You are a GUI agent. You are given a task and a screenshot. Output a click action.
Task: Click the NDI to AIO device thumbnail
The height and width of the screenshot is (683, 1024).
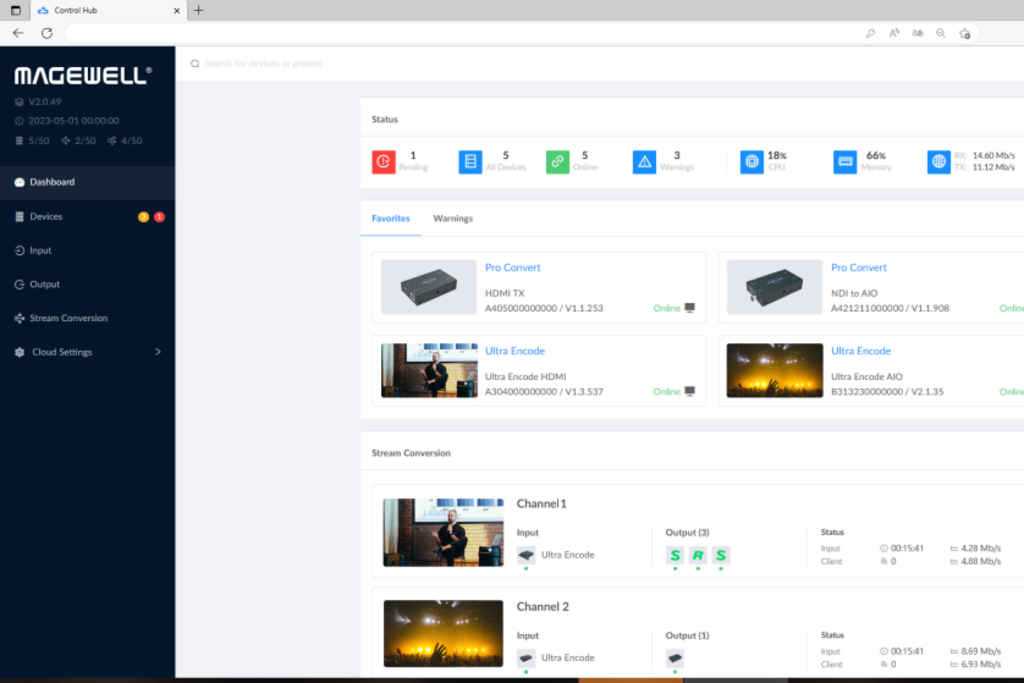tap(775, 287)
